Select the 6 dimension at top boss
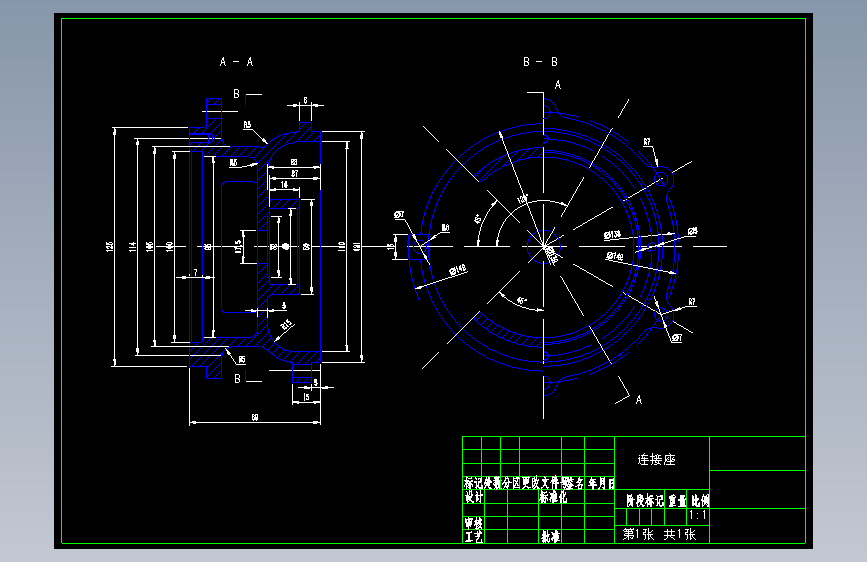The image size is (867, 562). (305, 101)
